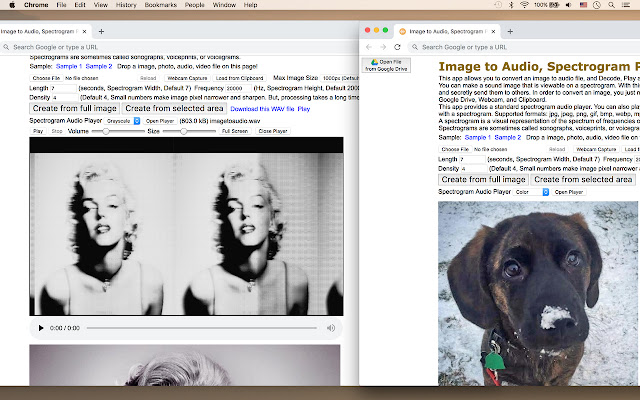The width and height of the screenshot is (640, 400).
Task: Click the blue Play link beside Download
Action: [x=304, y=109]
